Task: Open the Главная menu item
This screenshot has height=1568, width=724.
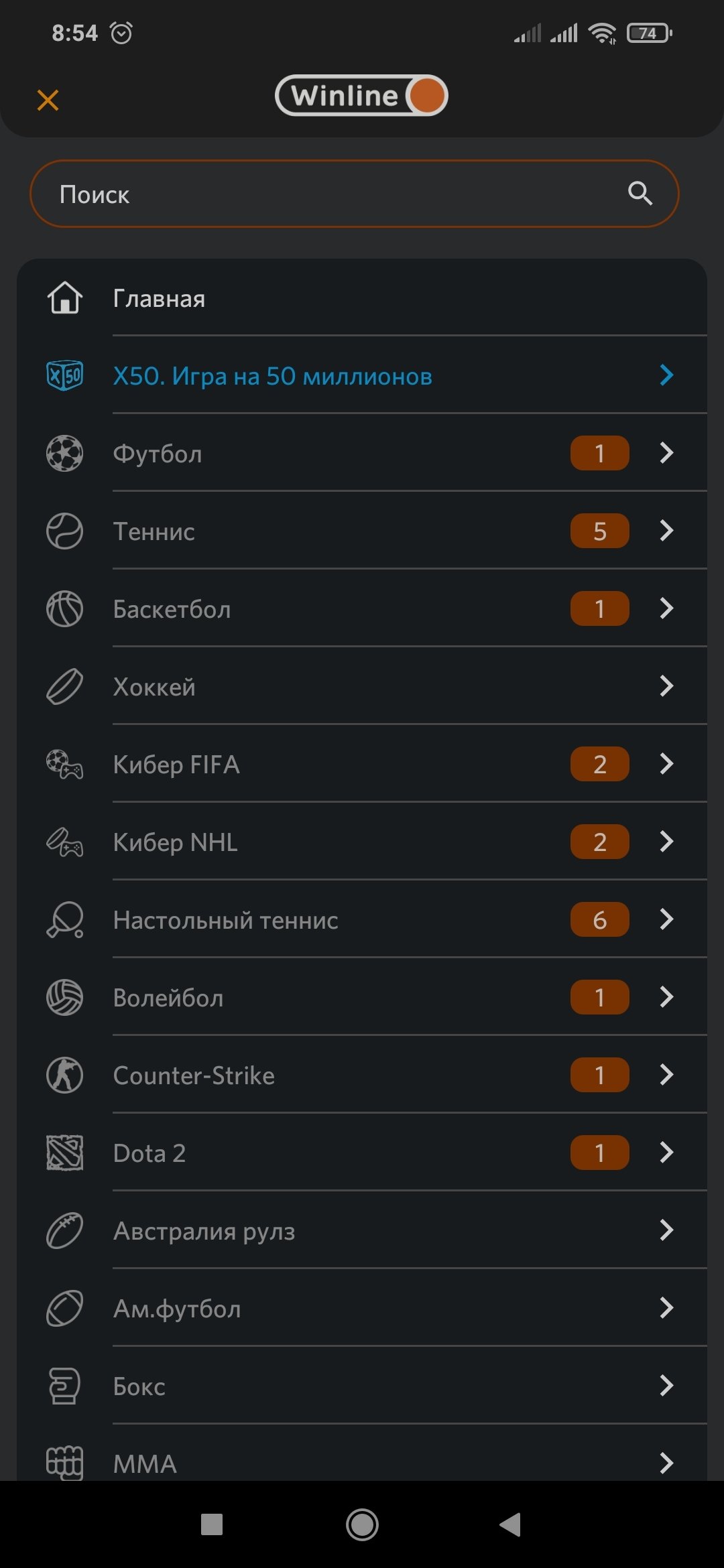Action: 160,298
